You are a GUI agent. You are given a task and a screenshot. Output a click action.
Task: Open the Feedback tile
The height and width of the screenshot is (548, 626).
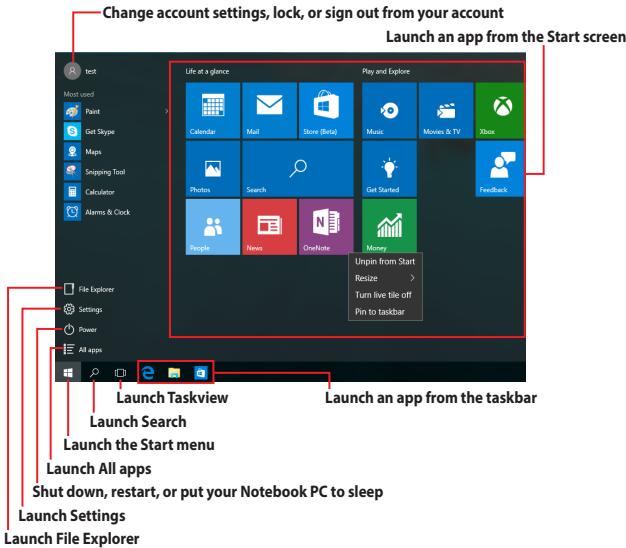tap(499, 169)
